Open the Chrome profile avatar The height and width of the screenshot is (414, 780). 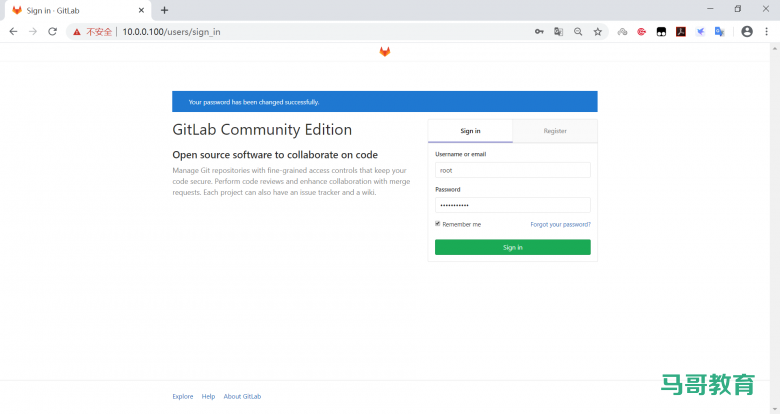pos(747,31)
